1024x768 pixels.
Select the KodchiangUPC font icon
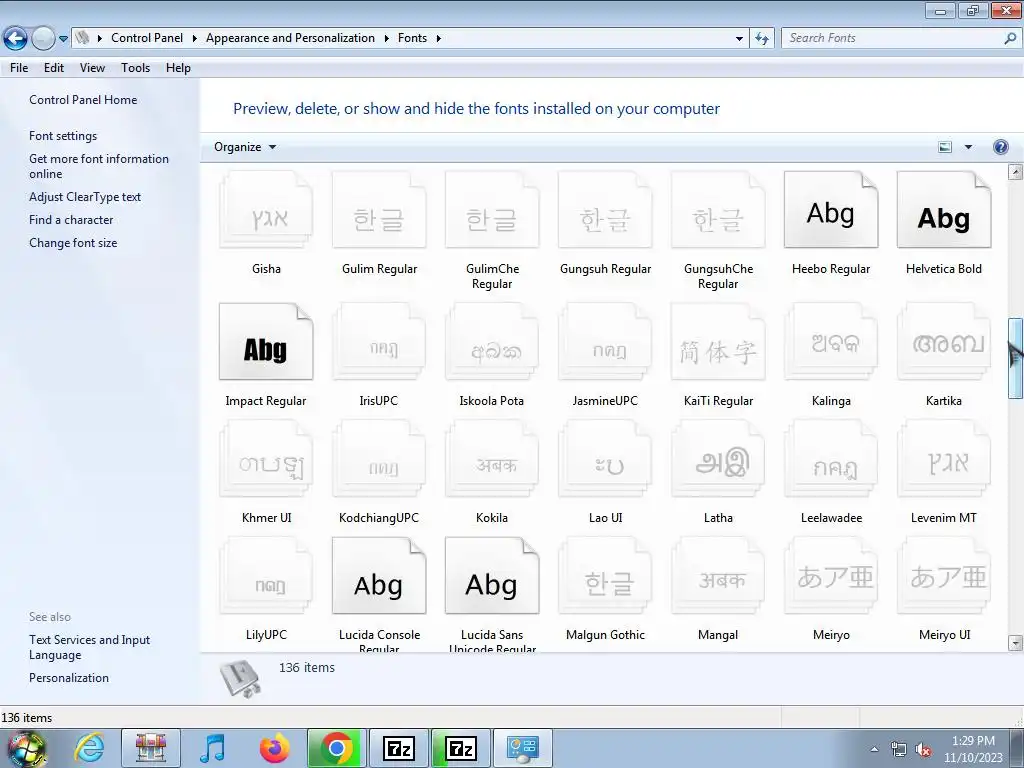coord(379,459)
